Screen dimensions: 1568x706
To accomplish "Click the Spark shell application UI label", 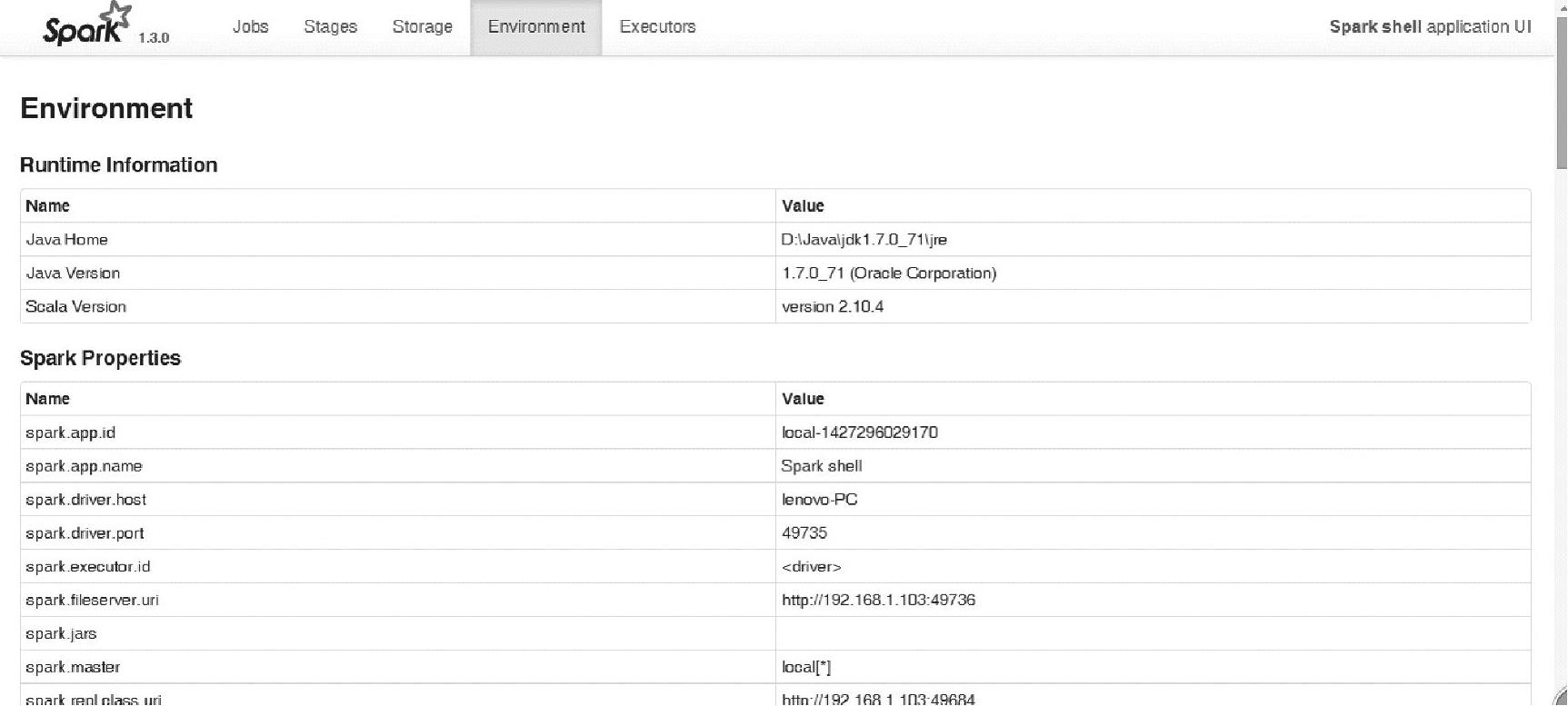I will pyautogui.click(x=1430, y=27).
